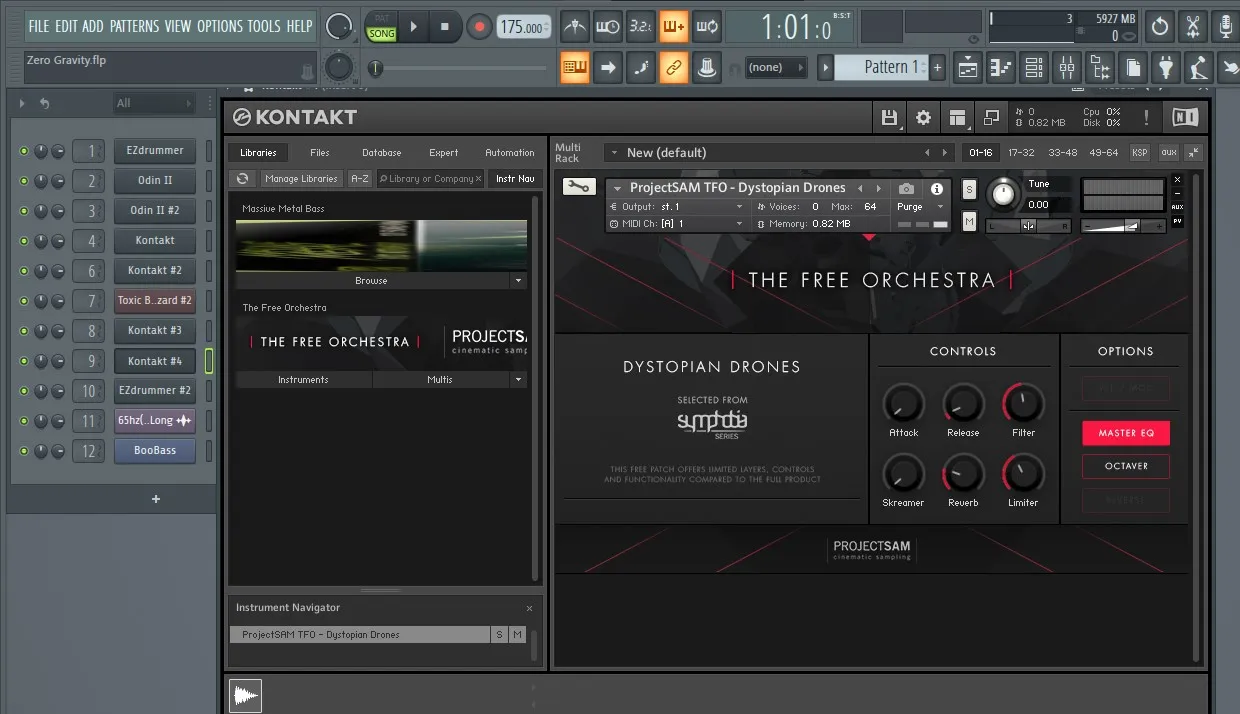Click the typing keyboard to piano icon
This screenshot has width=1240, height=714.
pyautogui.click(x=574, y=68)
